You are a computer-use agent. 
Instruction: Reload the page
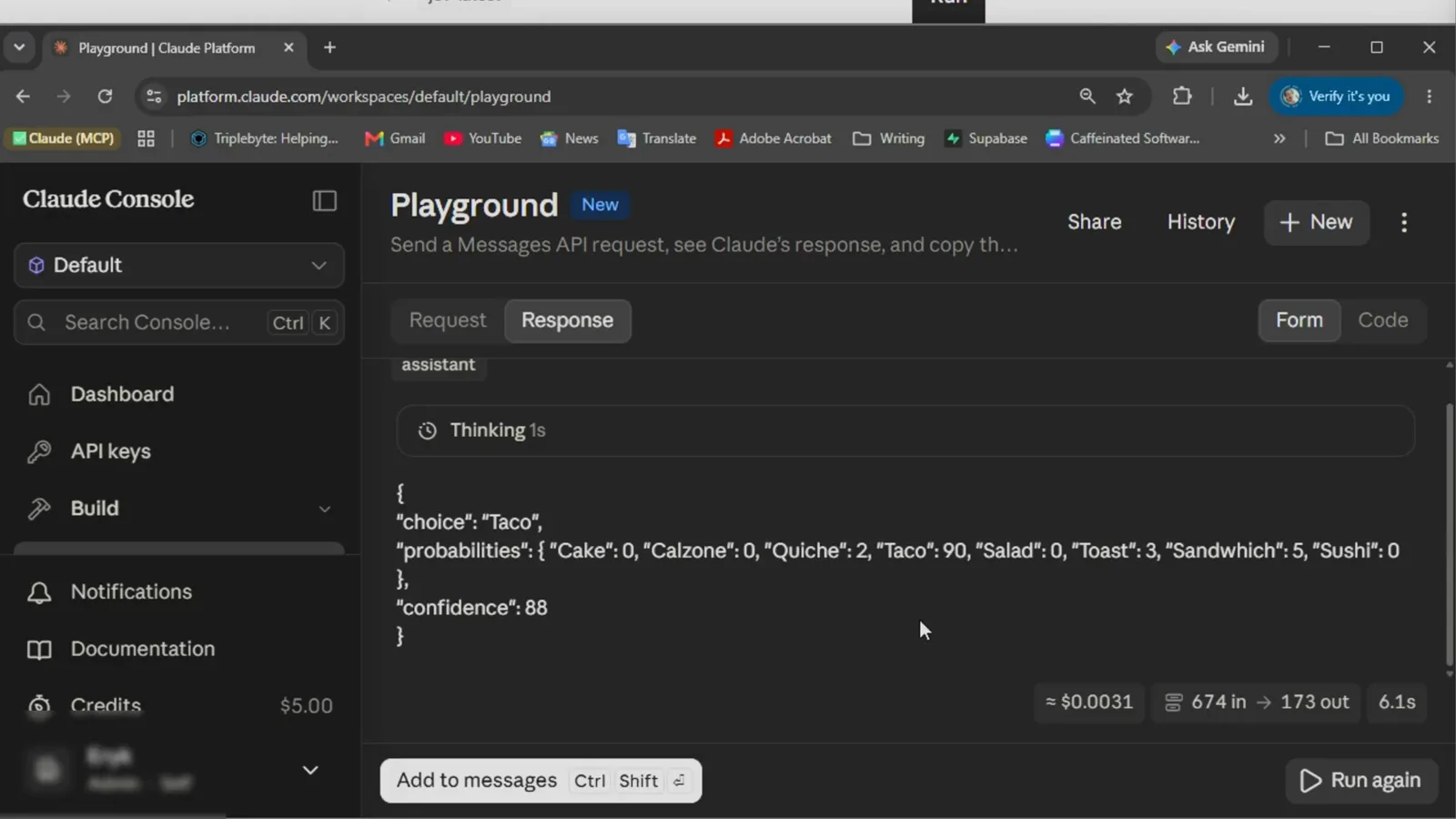tap(106, 96)
